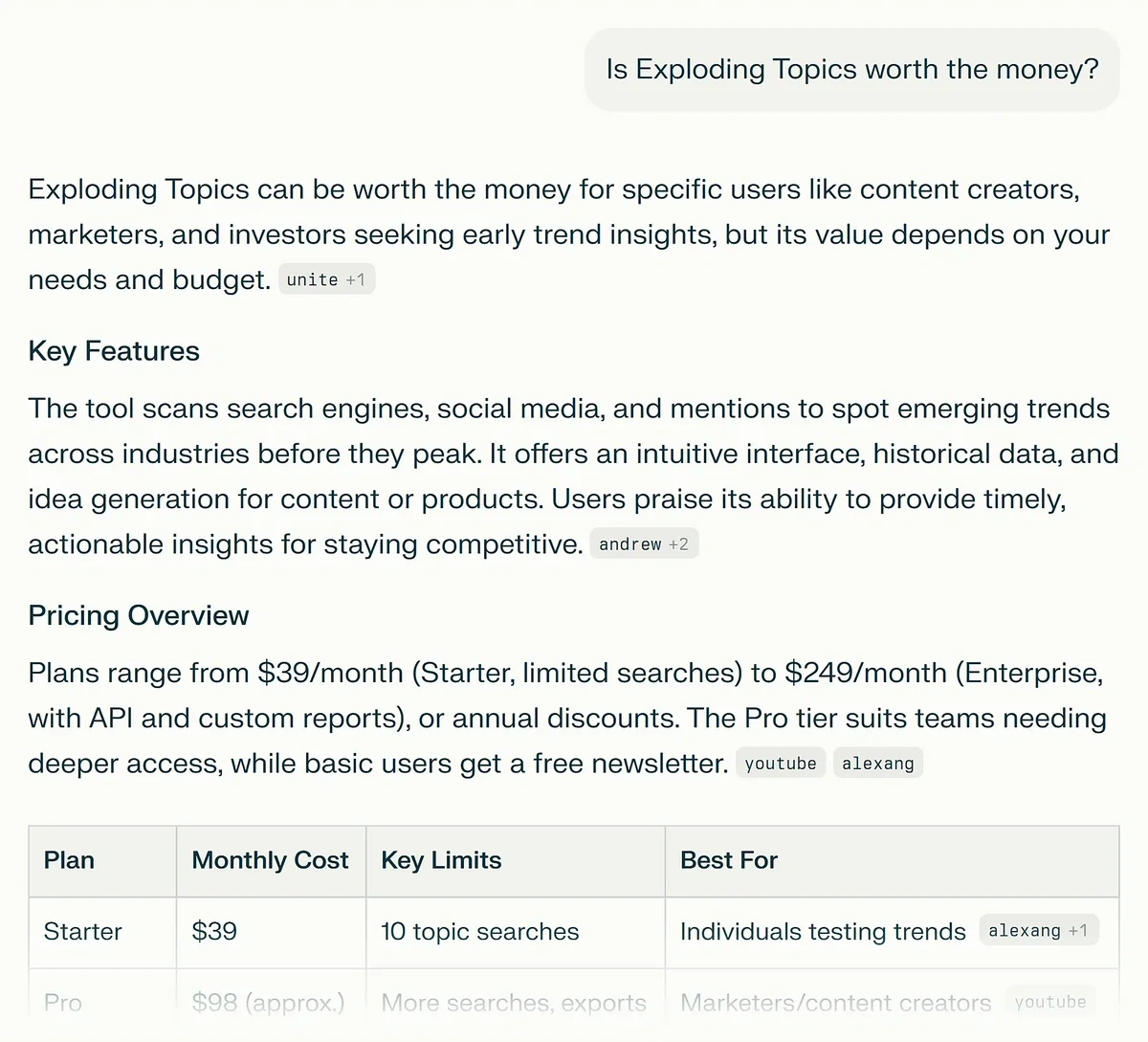1148x1042 pixels.
Task: Click the "10 topic searches" cell
Action: pyautogui.click(x=479, y=931)
